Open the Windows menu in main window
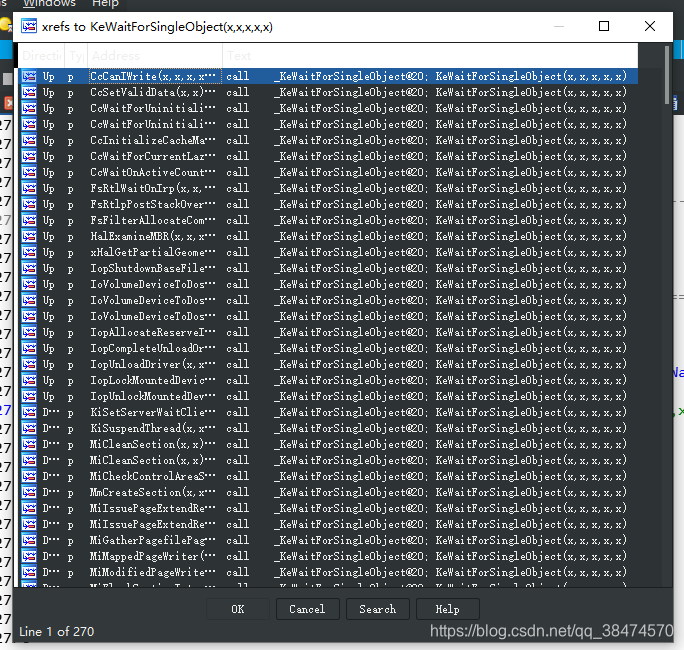The width and height of the screenshot is (684, 650). 49,4
